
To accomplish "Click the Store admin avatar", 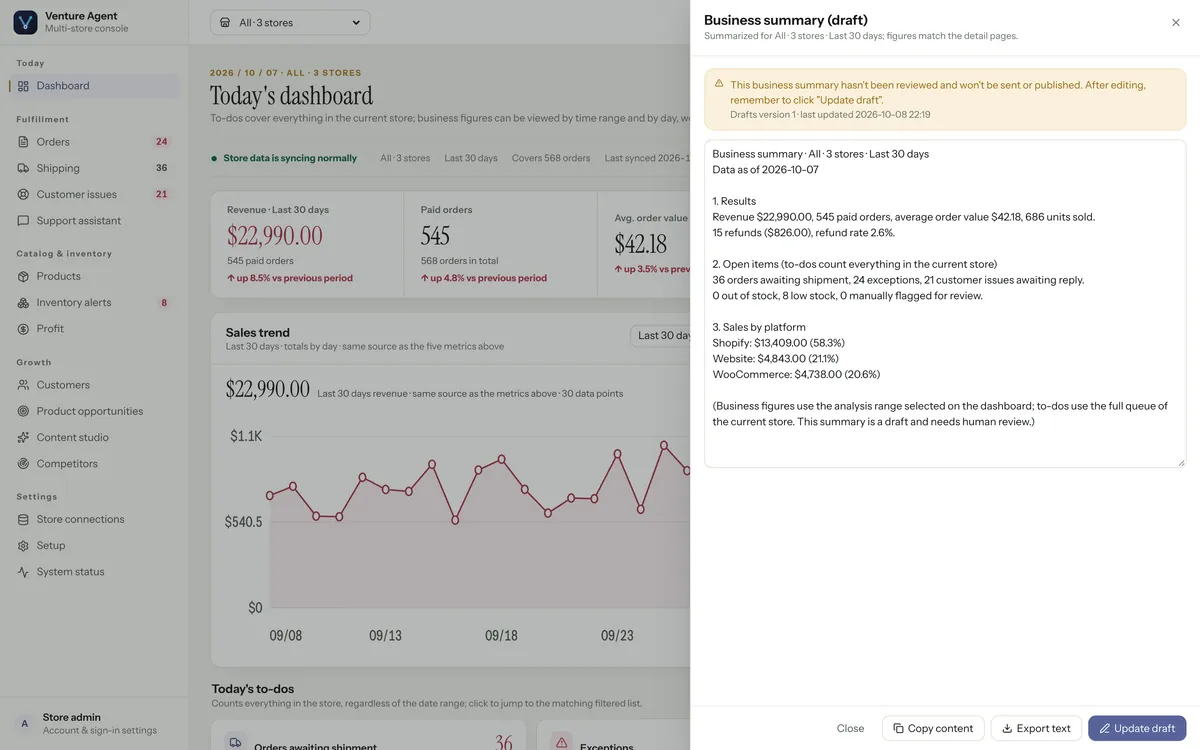I will click(24, 723).
